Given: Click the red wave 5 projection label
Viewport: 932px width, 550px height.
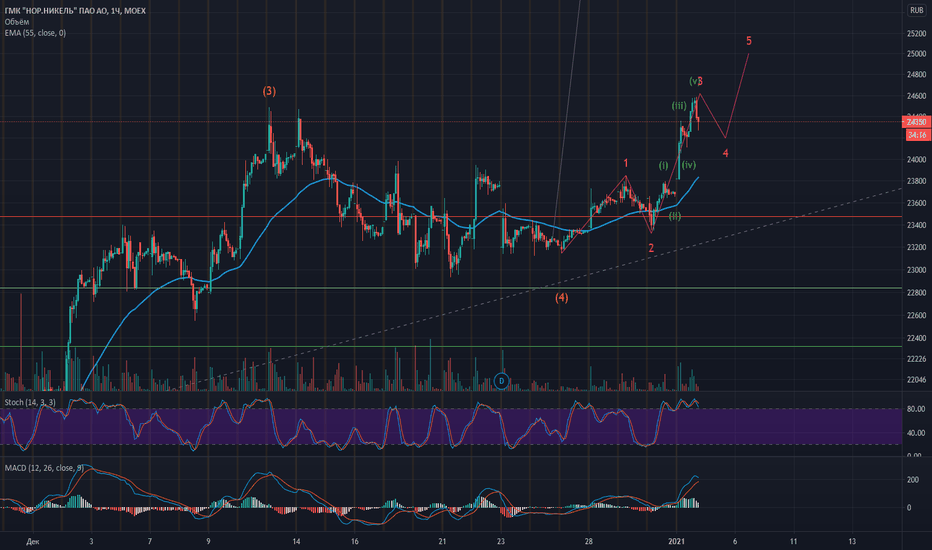Looking at the screenshot, I should [x=749, y=41].
